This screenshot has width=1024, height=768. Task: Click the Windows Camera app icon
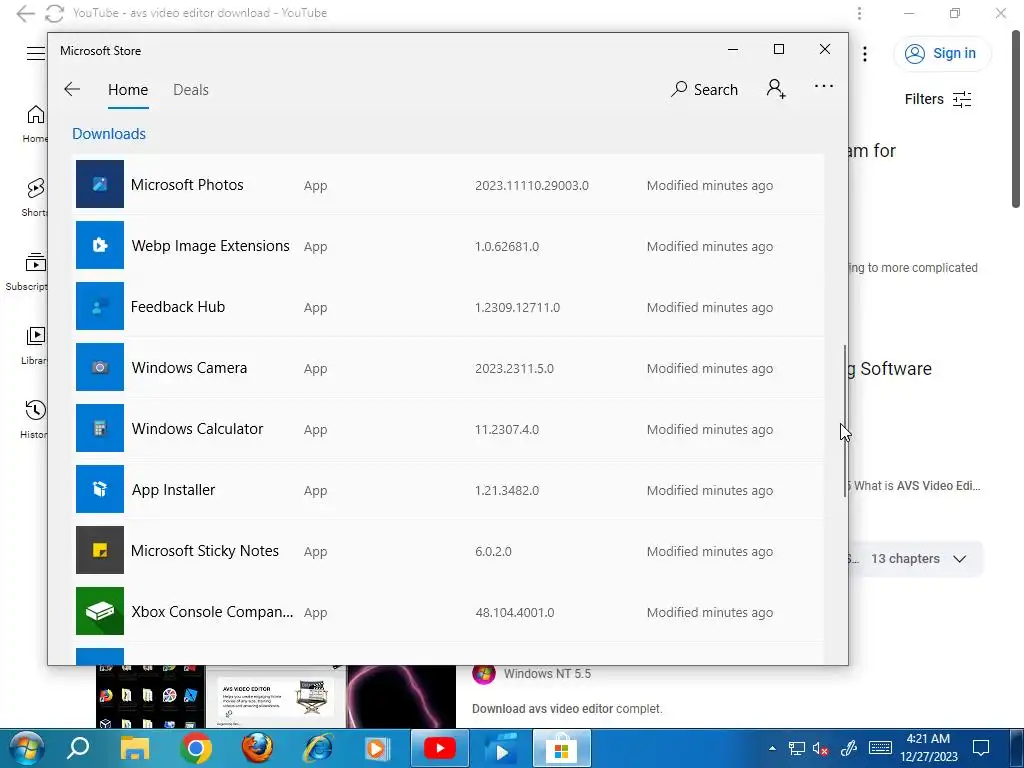[x=99, y=367]
